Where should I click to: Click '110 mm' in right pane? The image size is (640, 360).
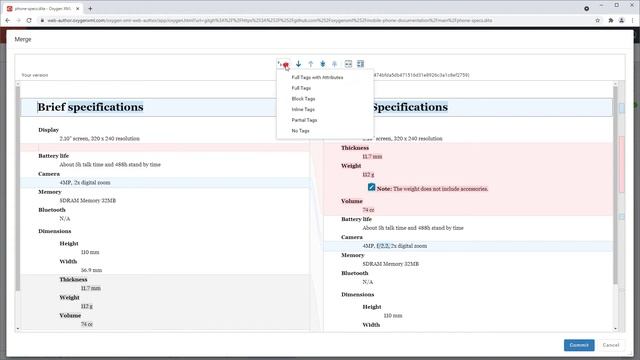click(x=393, y=316)
